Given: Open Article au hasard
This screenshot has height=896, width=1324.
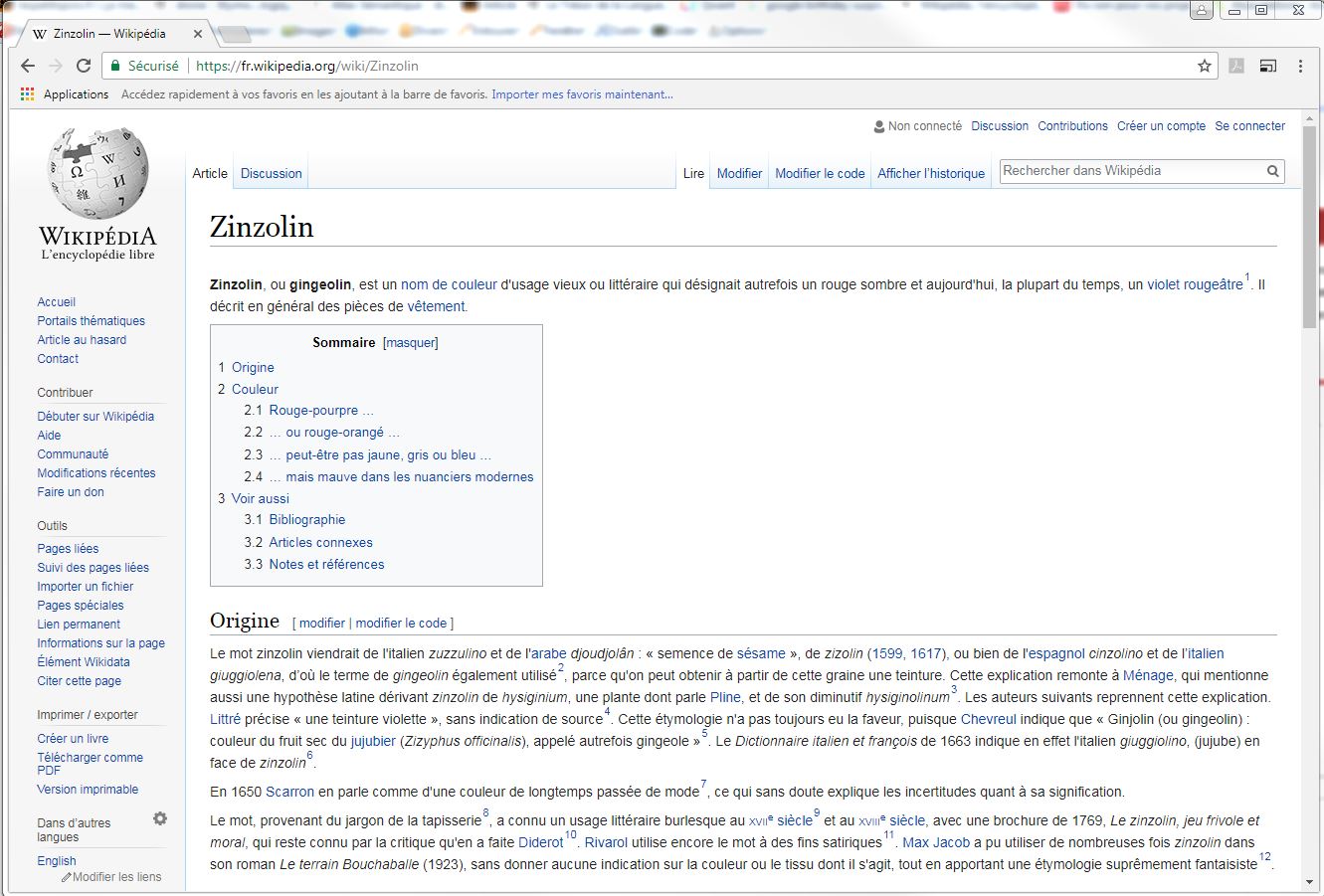Looking at the screenshot, I should [x=82, y=340].
